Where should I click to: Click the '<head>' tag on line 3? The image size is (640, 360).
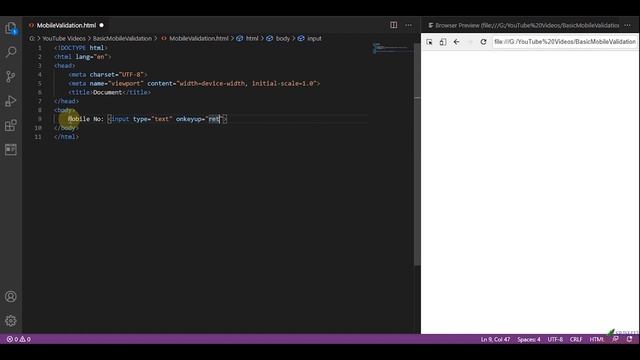coord(64,66)
